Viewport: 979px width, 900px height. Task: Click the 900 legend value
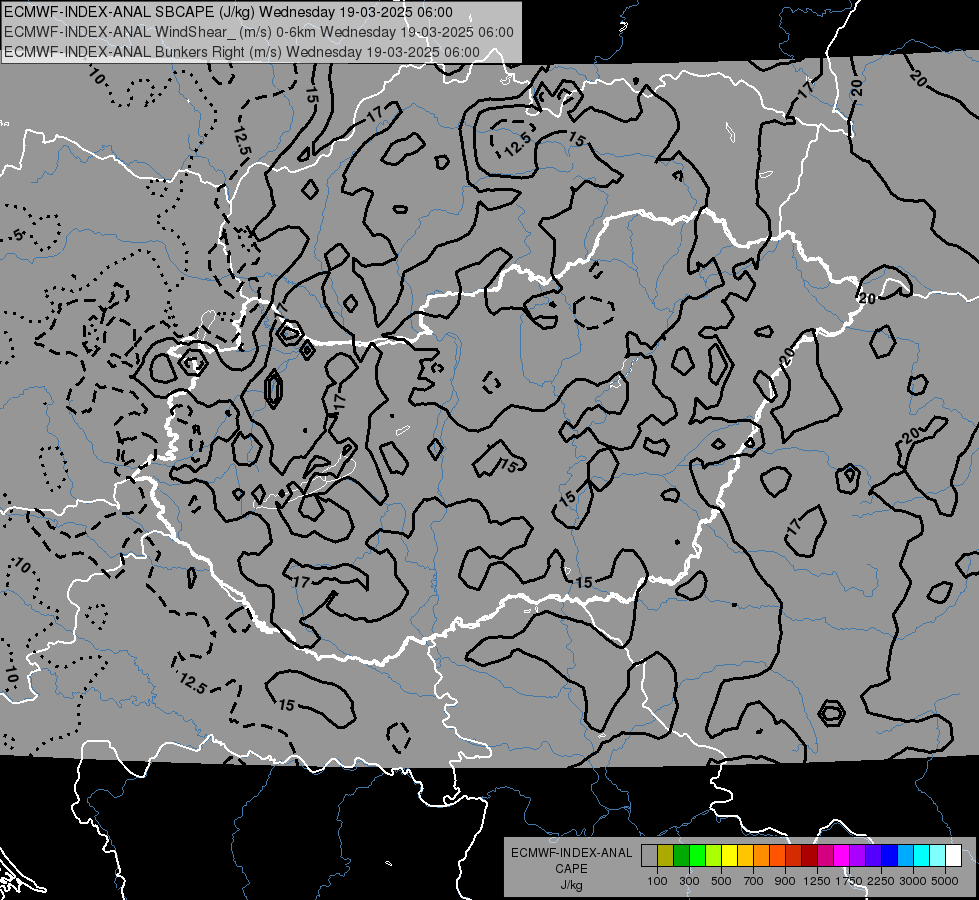click(x=785, y=881)
